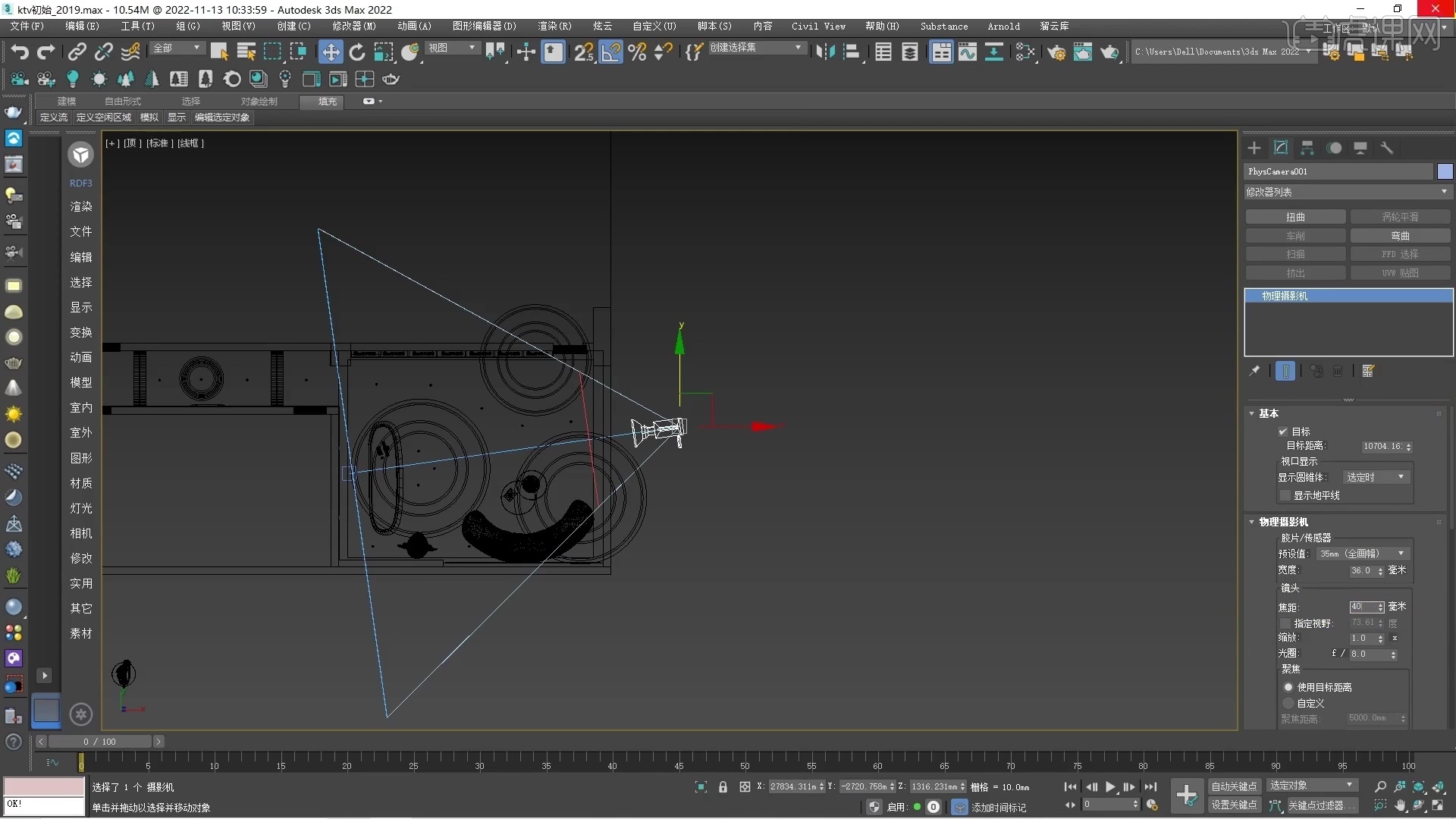Open the 选定对象 key filter dropdown
Viewport: 1456px width, 819px height.
[x=1311, y=786]
